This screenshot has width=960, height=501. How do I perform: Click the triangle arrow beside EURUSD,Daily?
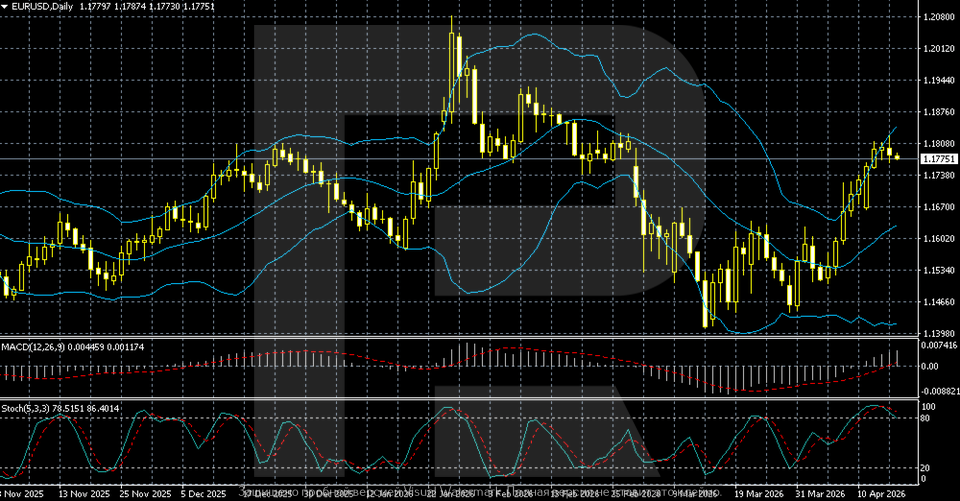pos(5,6)
